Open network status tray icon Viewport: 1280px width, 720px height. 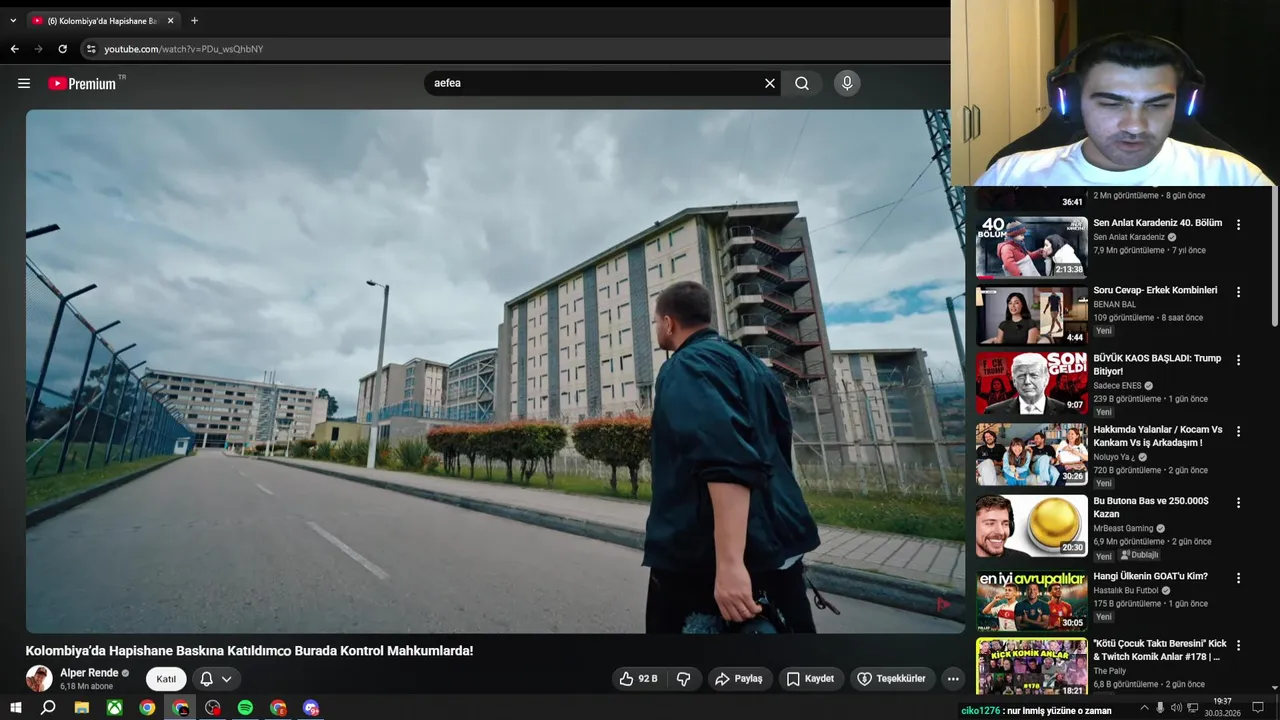click(x=1192, y=708)
